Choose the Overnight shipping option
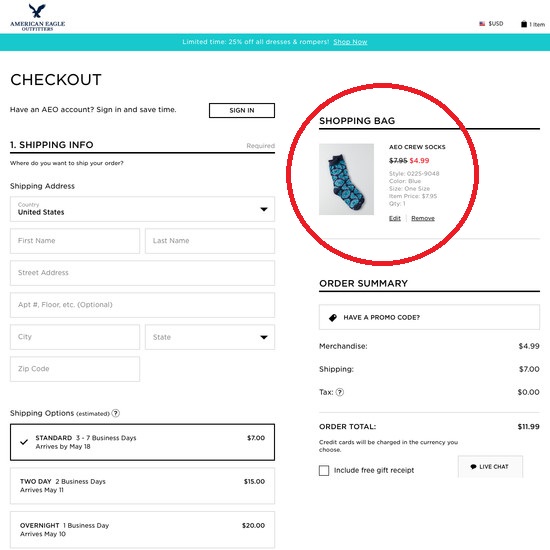 pyautogui.click(x=142, y=530)
